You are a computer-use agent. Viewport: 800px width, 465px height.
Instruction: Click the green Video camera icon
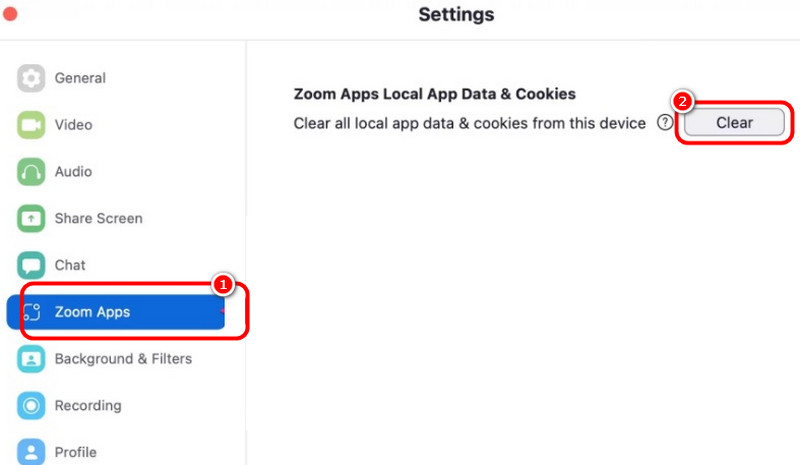[x=32, y=125]
